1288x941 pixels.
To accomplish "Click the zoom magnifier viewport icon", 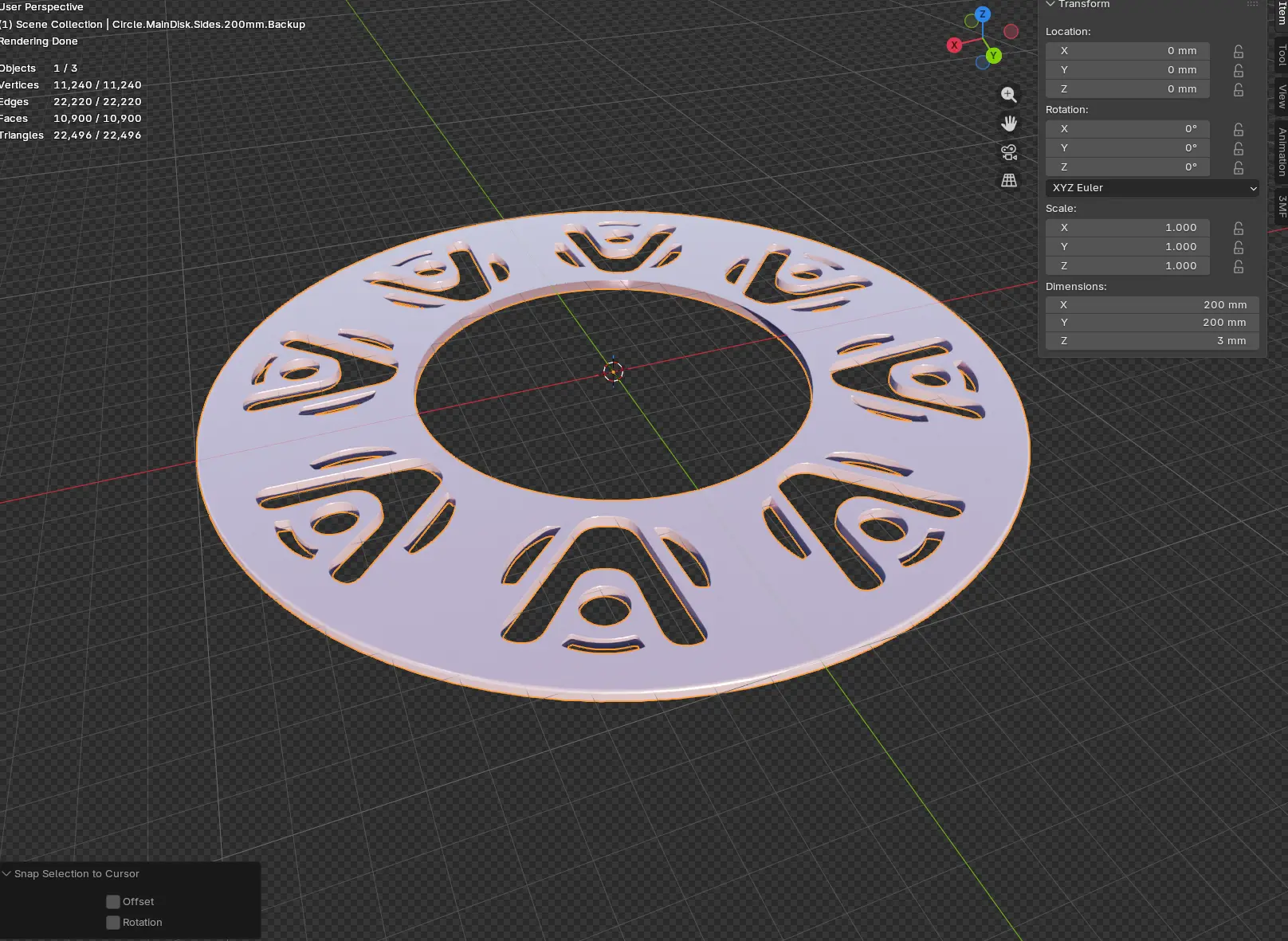I will tap(1009, 95).
